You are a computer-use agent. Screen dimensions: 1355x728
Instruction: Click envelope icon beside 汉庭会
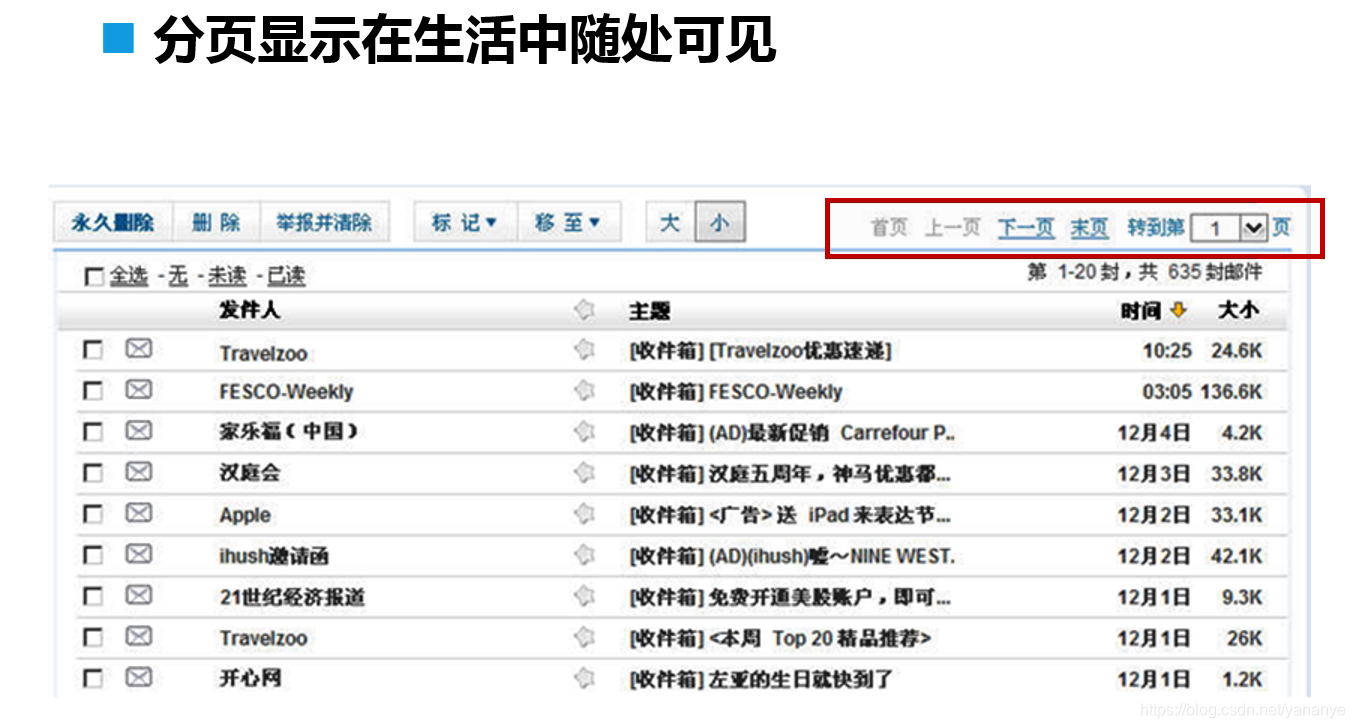[138, 472]
